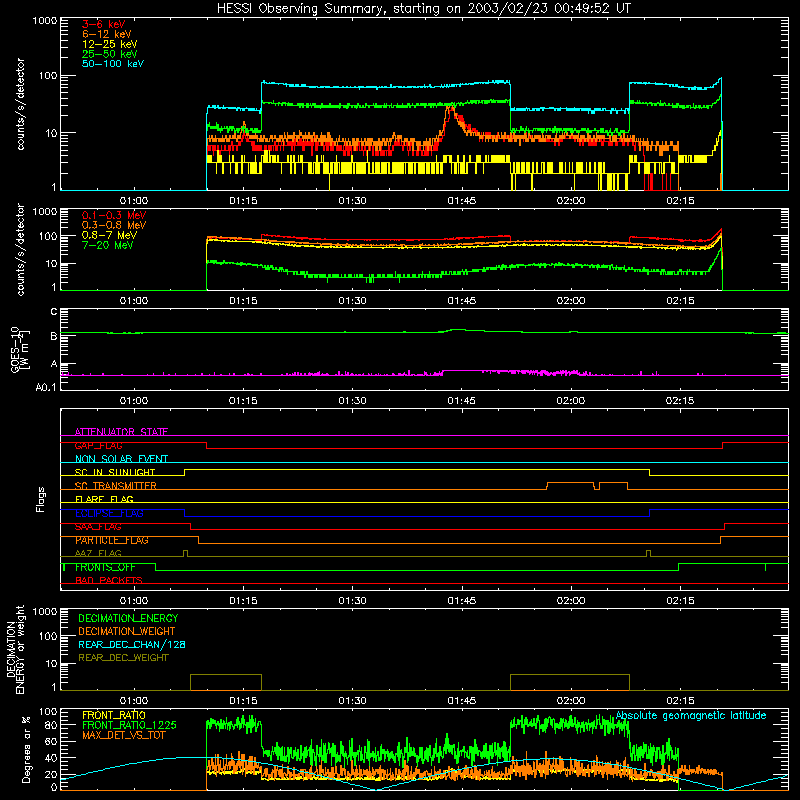The width and height of the screenshot is (800, 800).
Task: Click 02:15 tick under the MeV plot
Action: pos(680,301)
